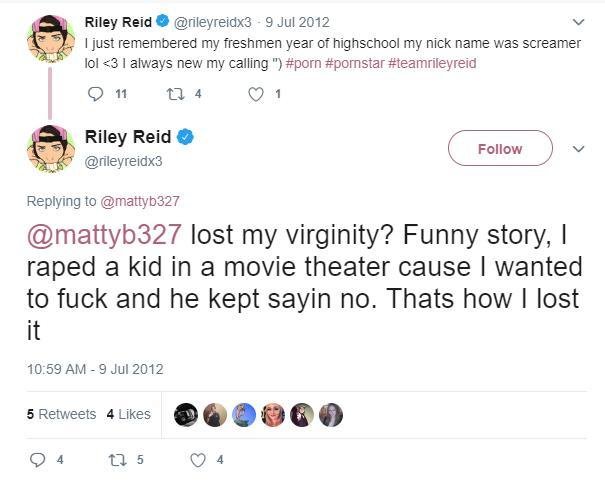Retweet the first tweet via its retweet icon
Image resolution: width=605 pixels, height=490 pixels.
(x=175, y=94)
